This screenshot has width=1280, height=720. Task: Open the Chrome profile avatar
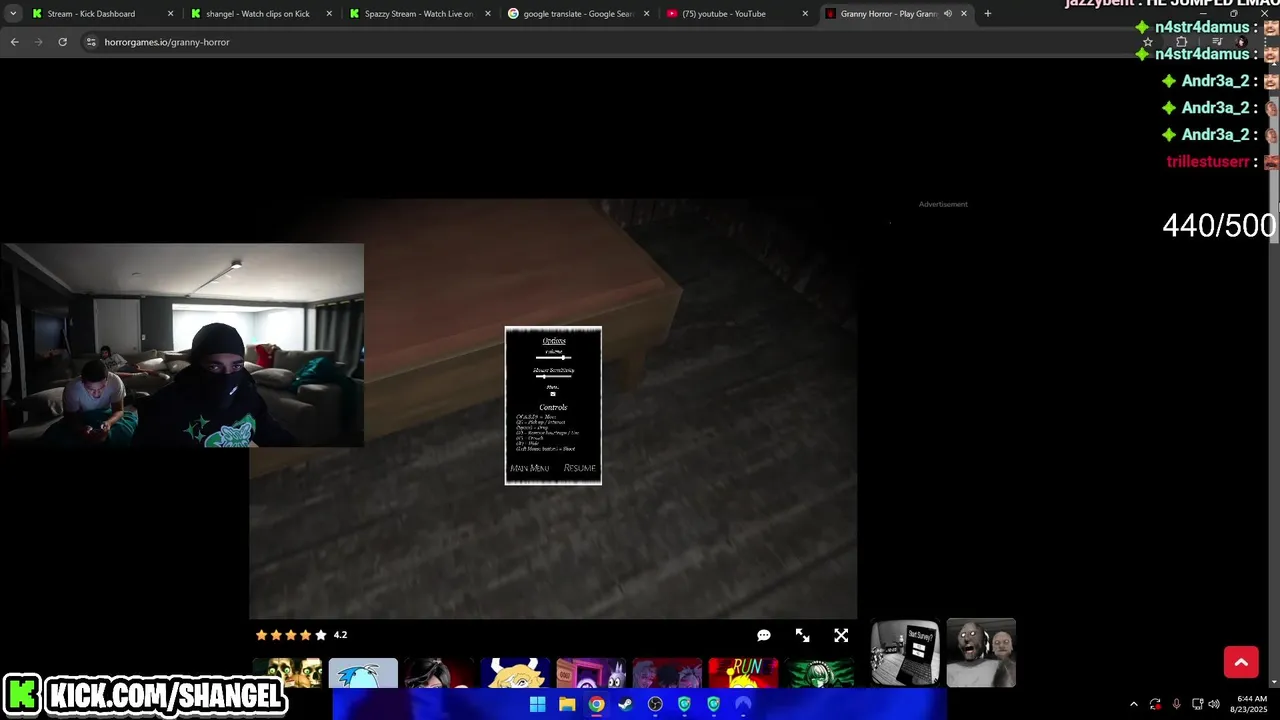(x=1243, y=42)
